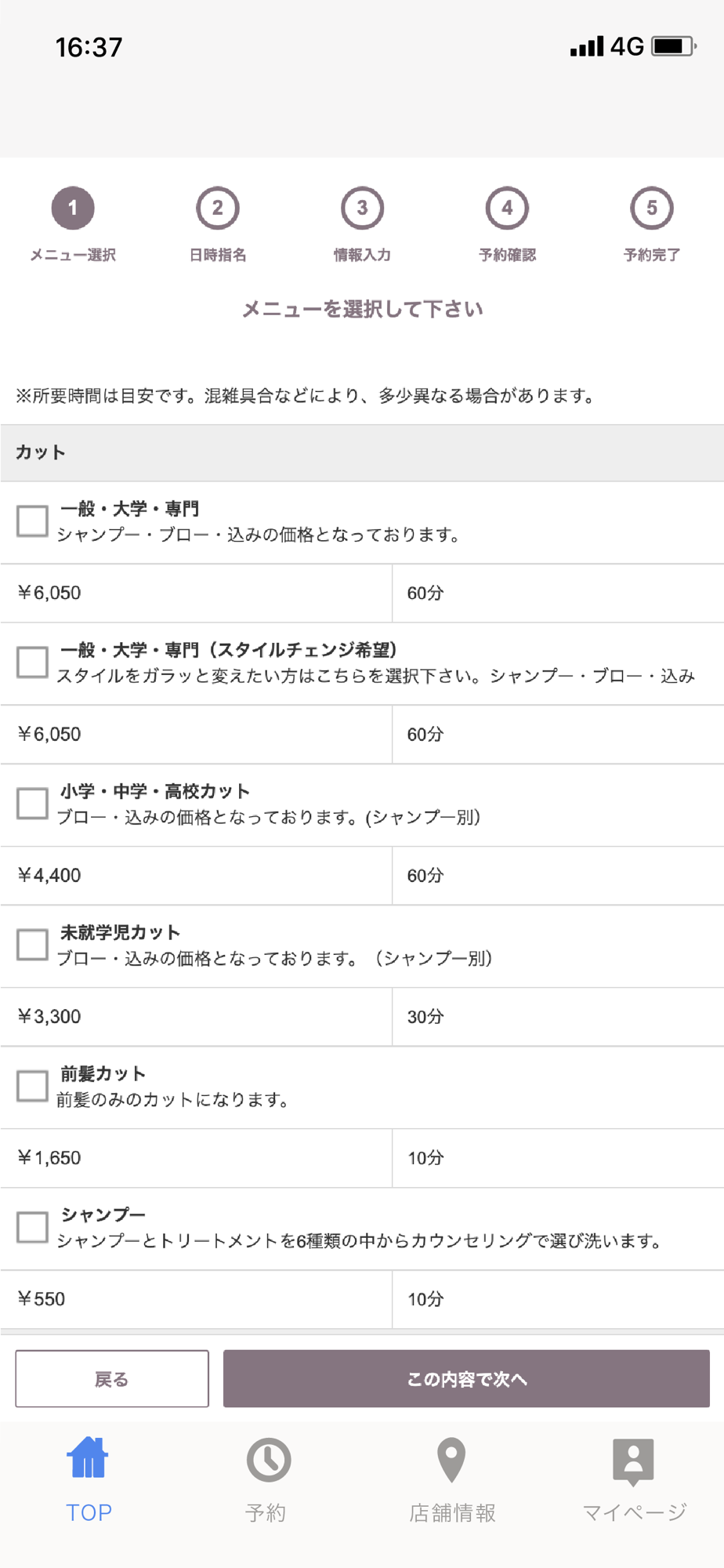Tap the 未就学児カット ¥3,300 price cell
724x1568 pixels.
[x=196, y=1017]
